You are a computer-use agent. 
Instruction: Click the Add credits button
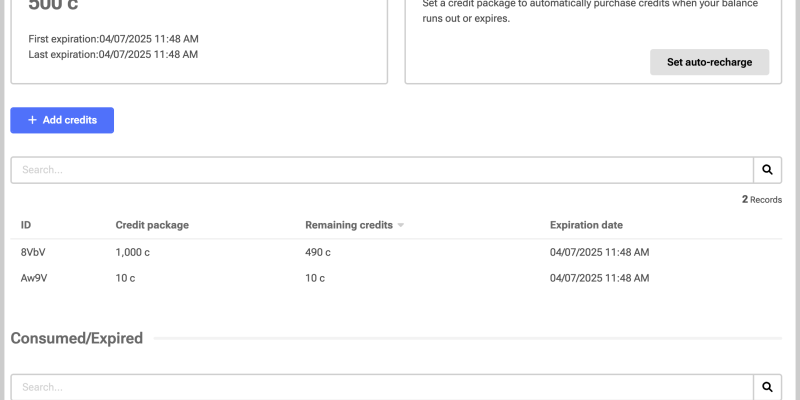tap(62, 120)
